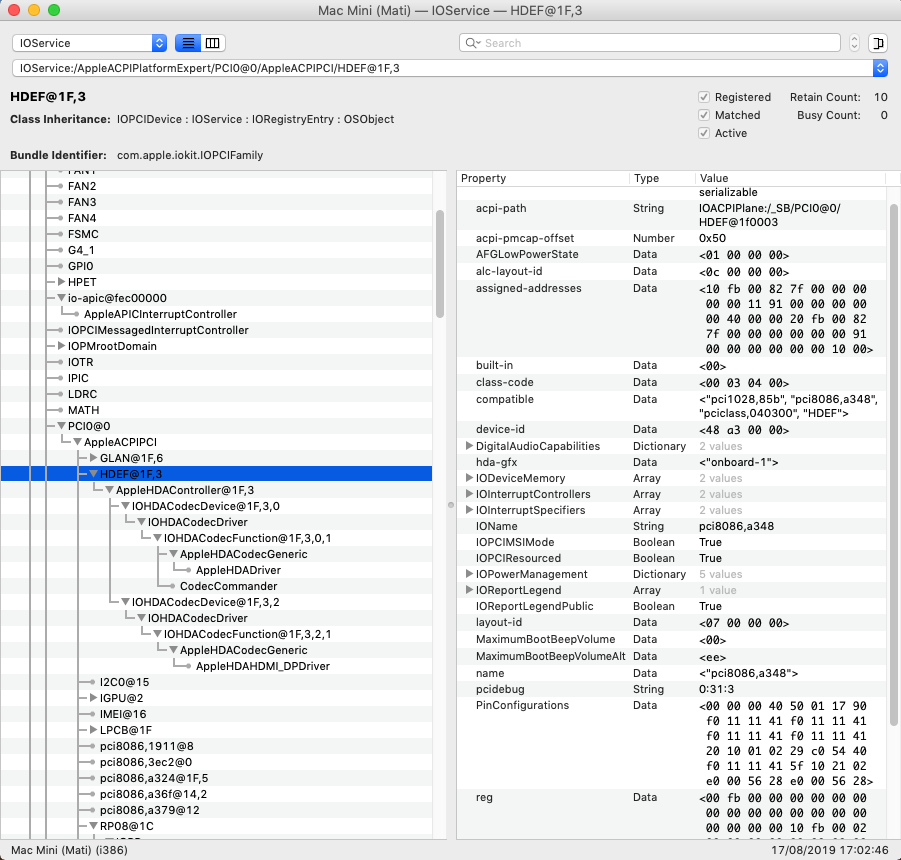Select the class-code property row

point(671,382)
